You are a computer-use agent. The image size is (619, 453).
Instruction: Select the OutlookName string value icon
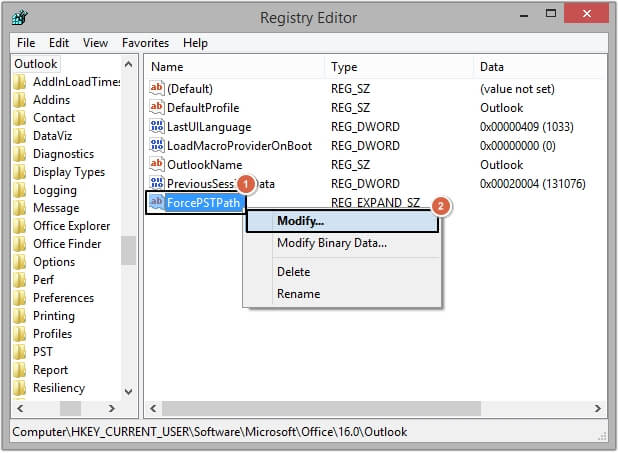point(156,165)
